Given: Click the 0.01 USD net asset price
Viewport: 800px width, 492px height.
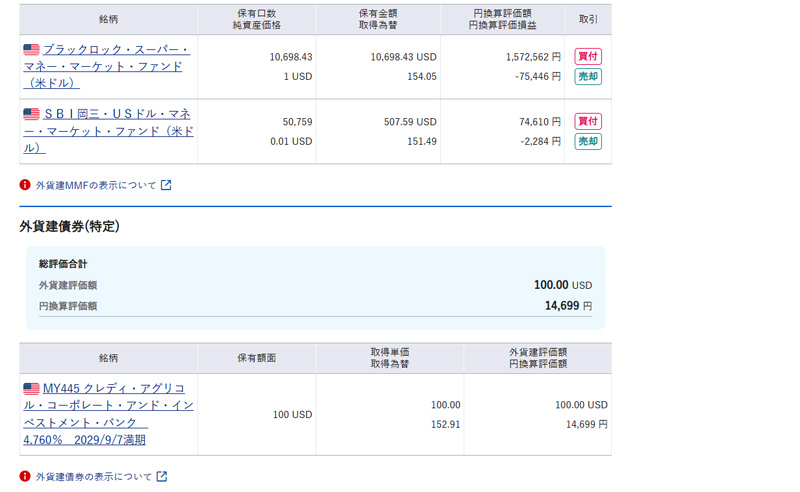Looking at the screenshot, I should pos(291,141).
